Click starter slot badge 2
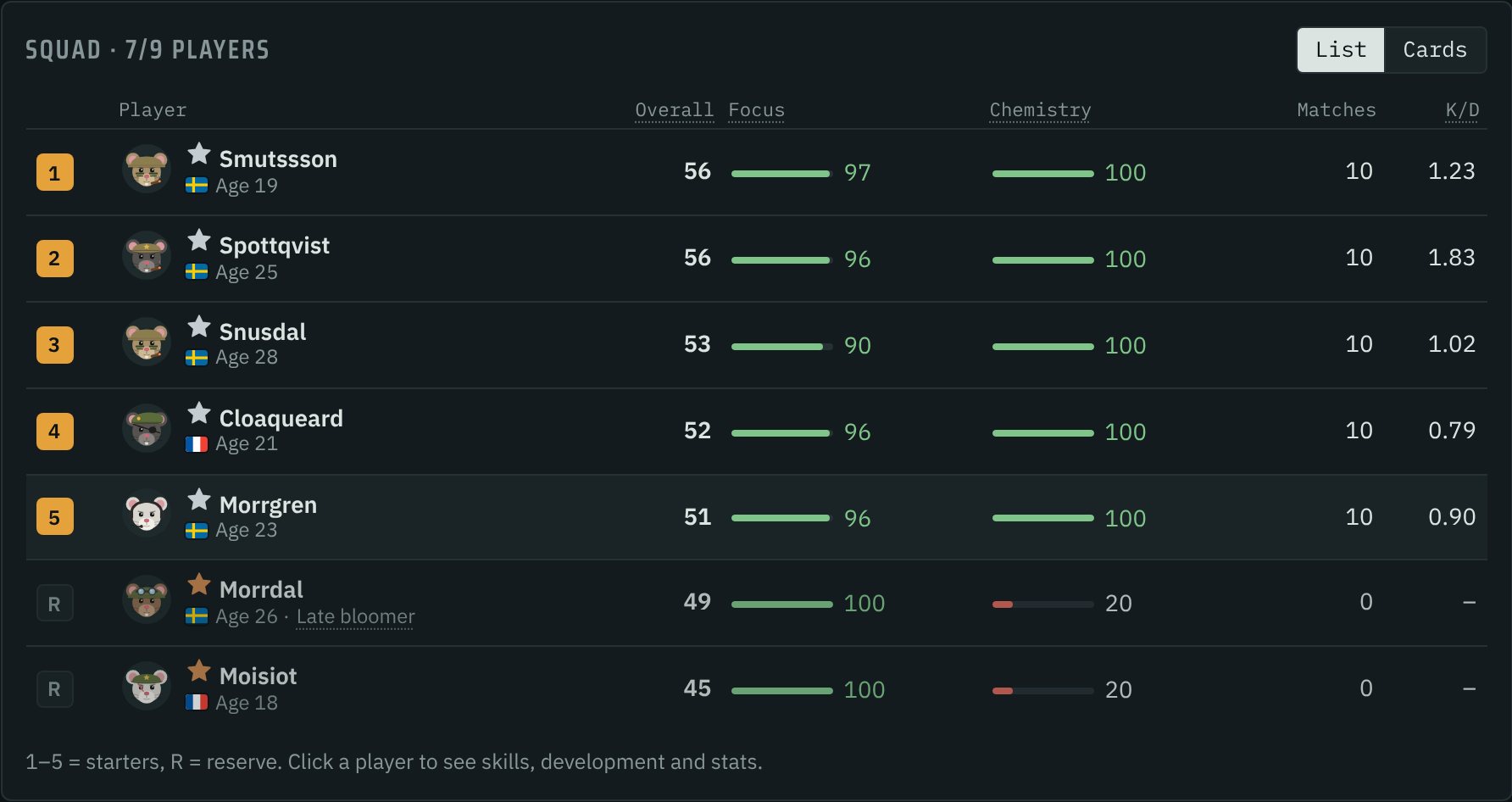Screen dimensions: 1512x802 coord(55,259)
